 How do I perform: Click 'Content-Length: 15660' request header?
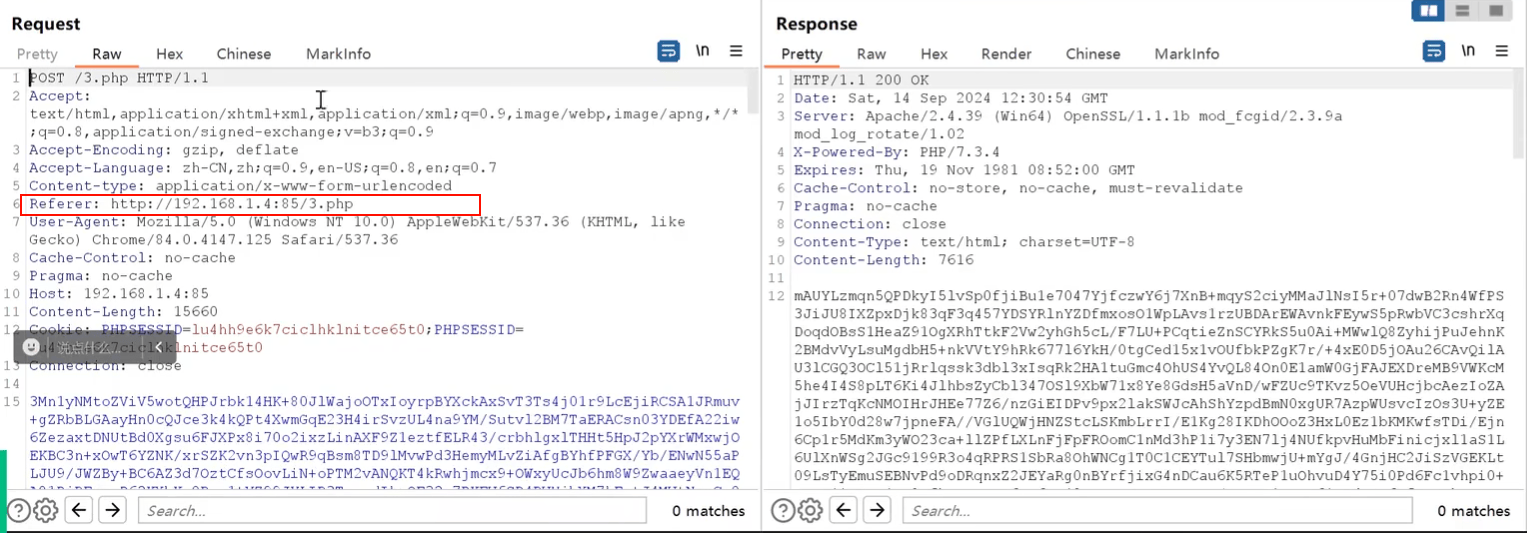pos(123,312)
